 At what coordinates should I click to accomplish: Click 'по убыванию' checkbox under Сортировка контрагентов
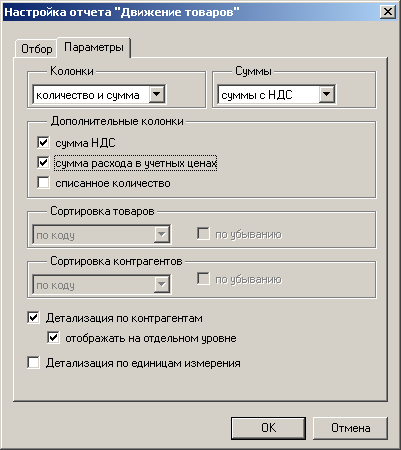pyautogui.click(x=203, y=279)
